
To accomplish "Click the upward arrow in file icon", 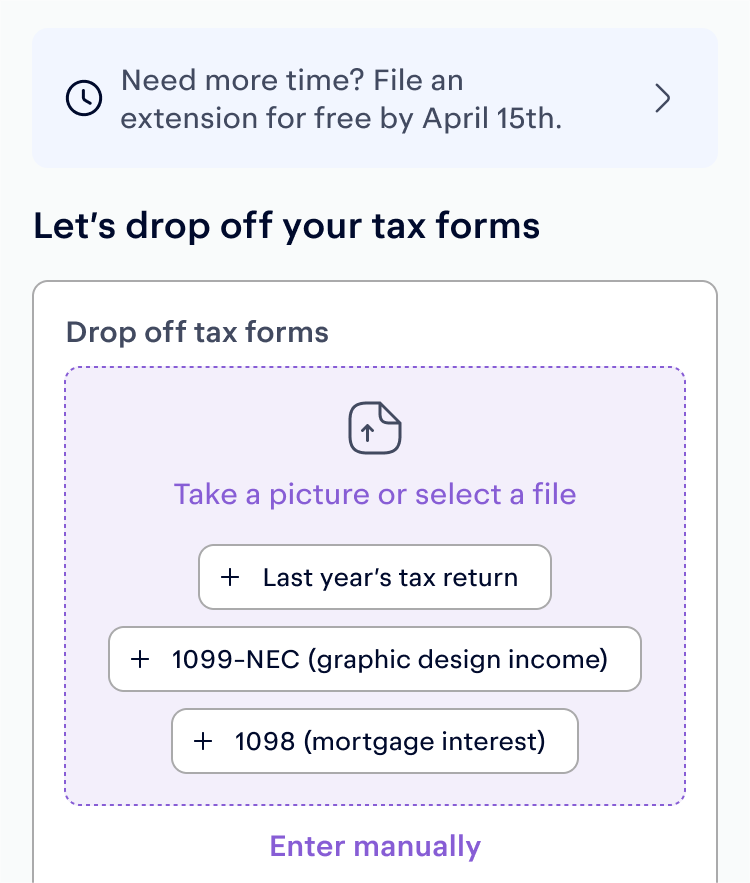I will click(x=368, y=433).
